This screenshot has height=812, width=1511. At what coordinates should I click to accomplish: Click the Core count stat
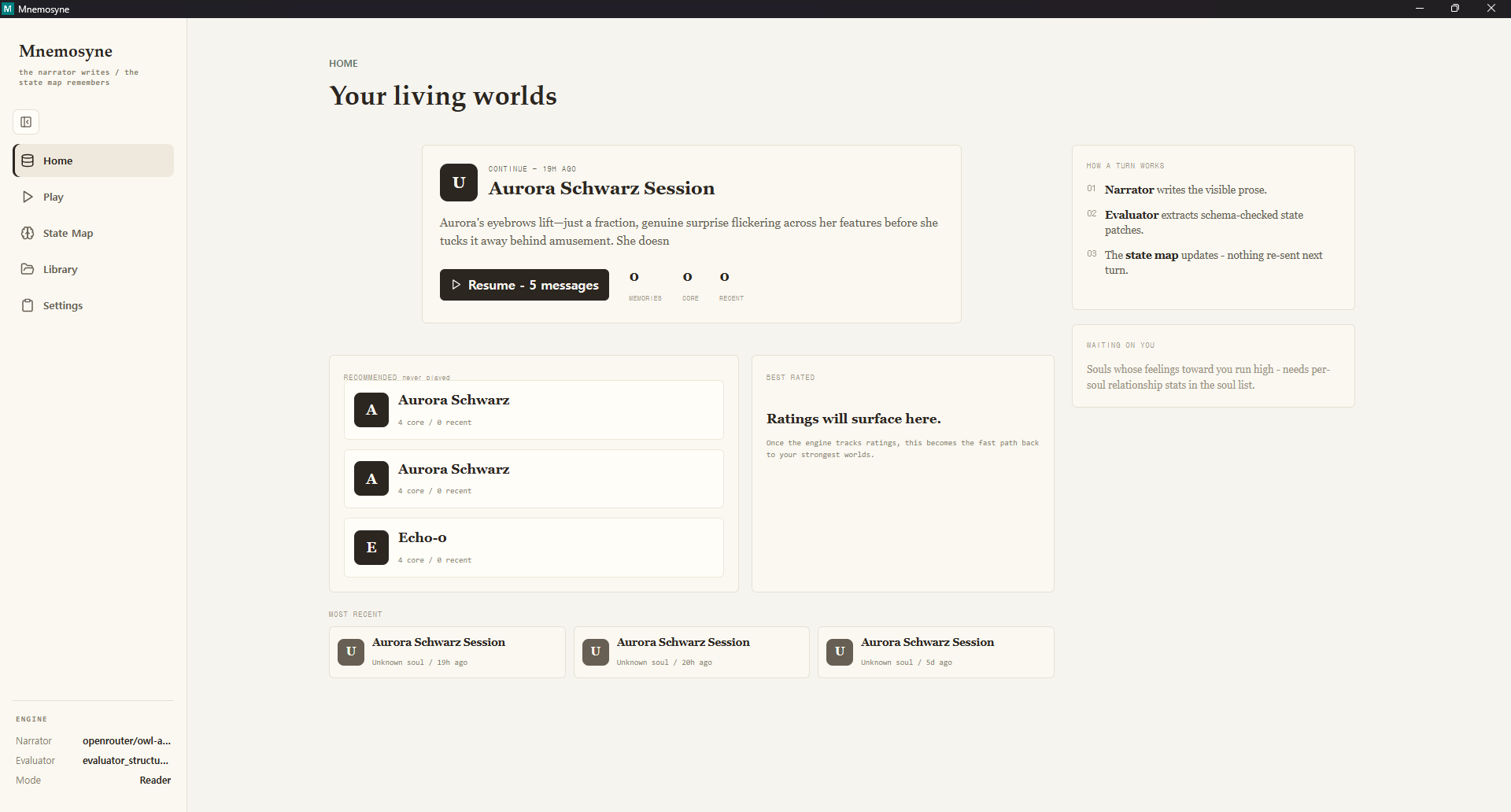690,286
